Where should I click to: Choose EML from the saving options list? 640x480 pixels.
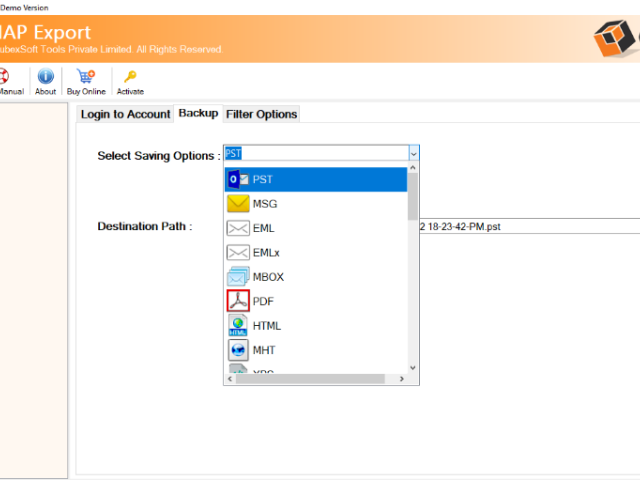pyautogui.click(x=316, y=228)
